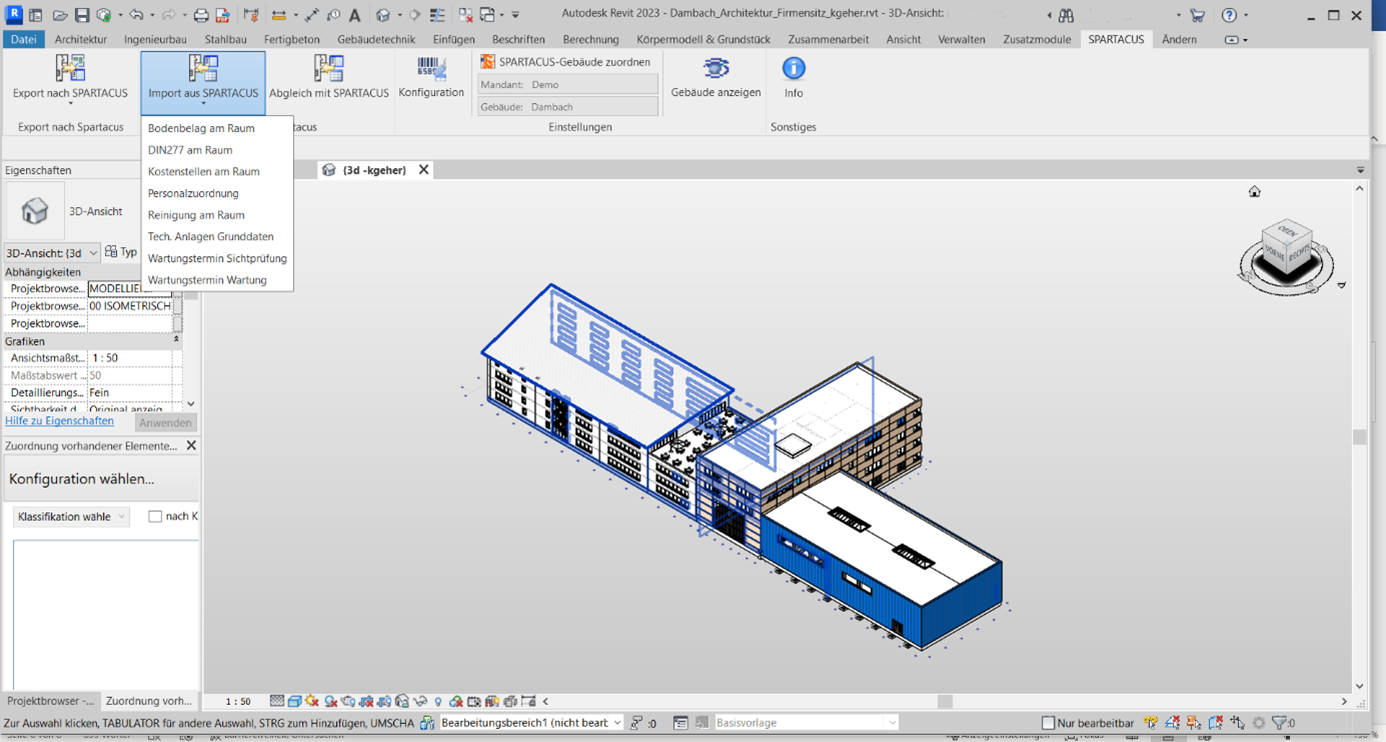The width and height of the screenshot is (1386, 742).
Task: Click the 3D view horizontal scrollbar thumb
Action: click(x=945, y=701)
